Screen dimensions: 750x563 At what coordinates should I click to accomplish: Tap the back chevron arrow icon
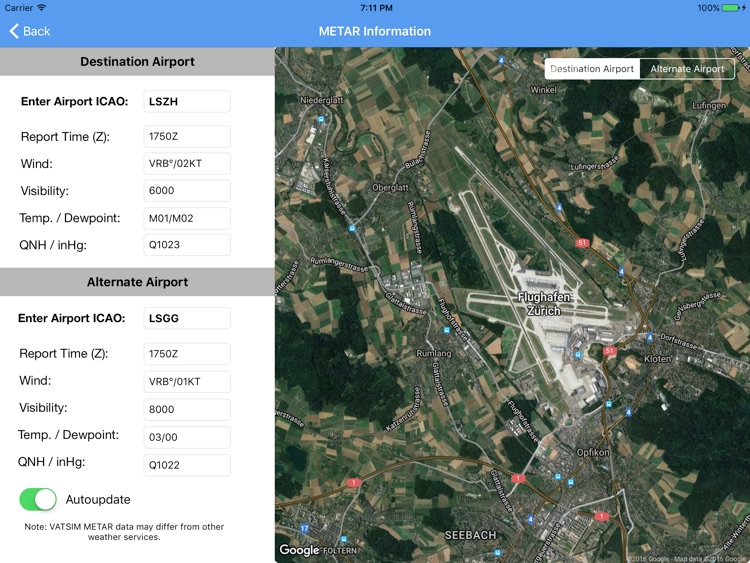14,31
